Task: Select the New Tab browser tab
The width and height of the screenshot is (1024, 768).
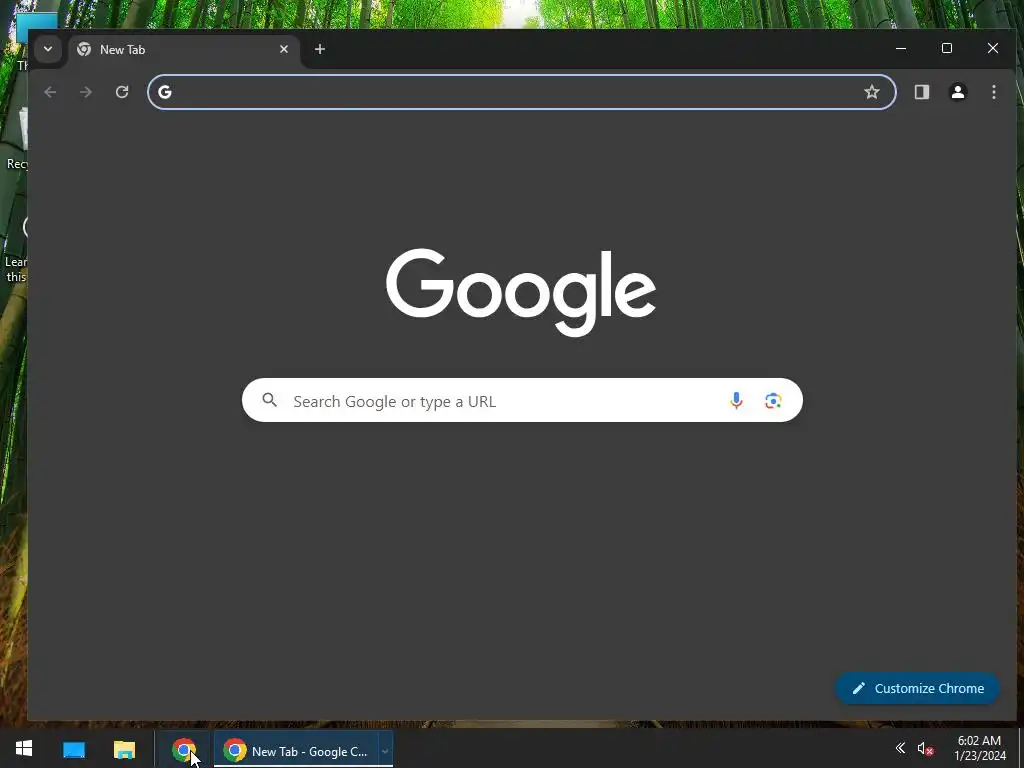Action: tap(184, 50)
